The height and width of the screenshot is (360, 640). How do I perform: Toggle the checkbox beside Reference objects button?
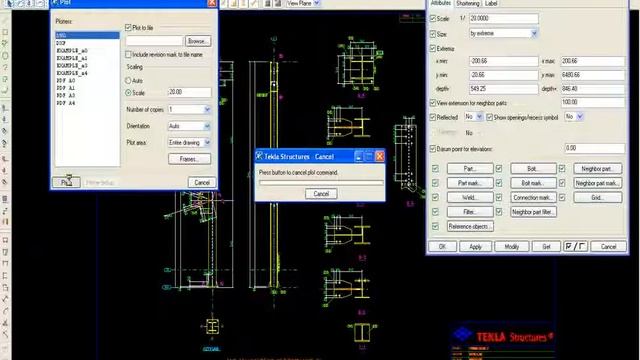click(436, 226)
